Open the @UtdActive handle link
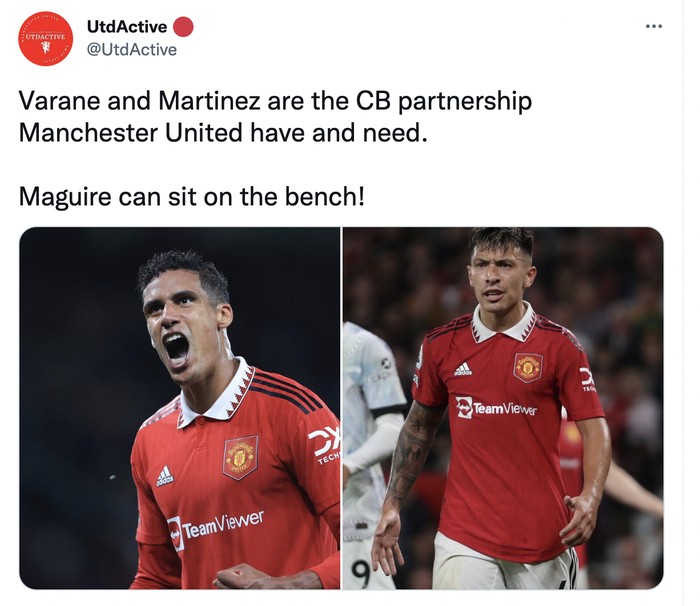700x606 pixels. click(132, 50)
